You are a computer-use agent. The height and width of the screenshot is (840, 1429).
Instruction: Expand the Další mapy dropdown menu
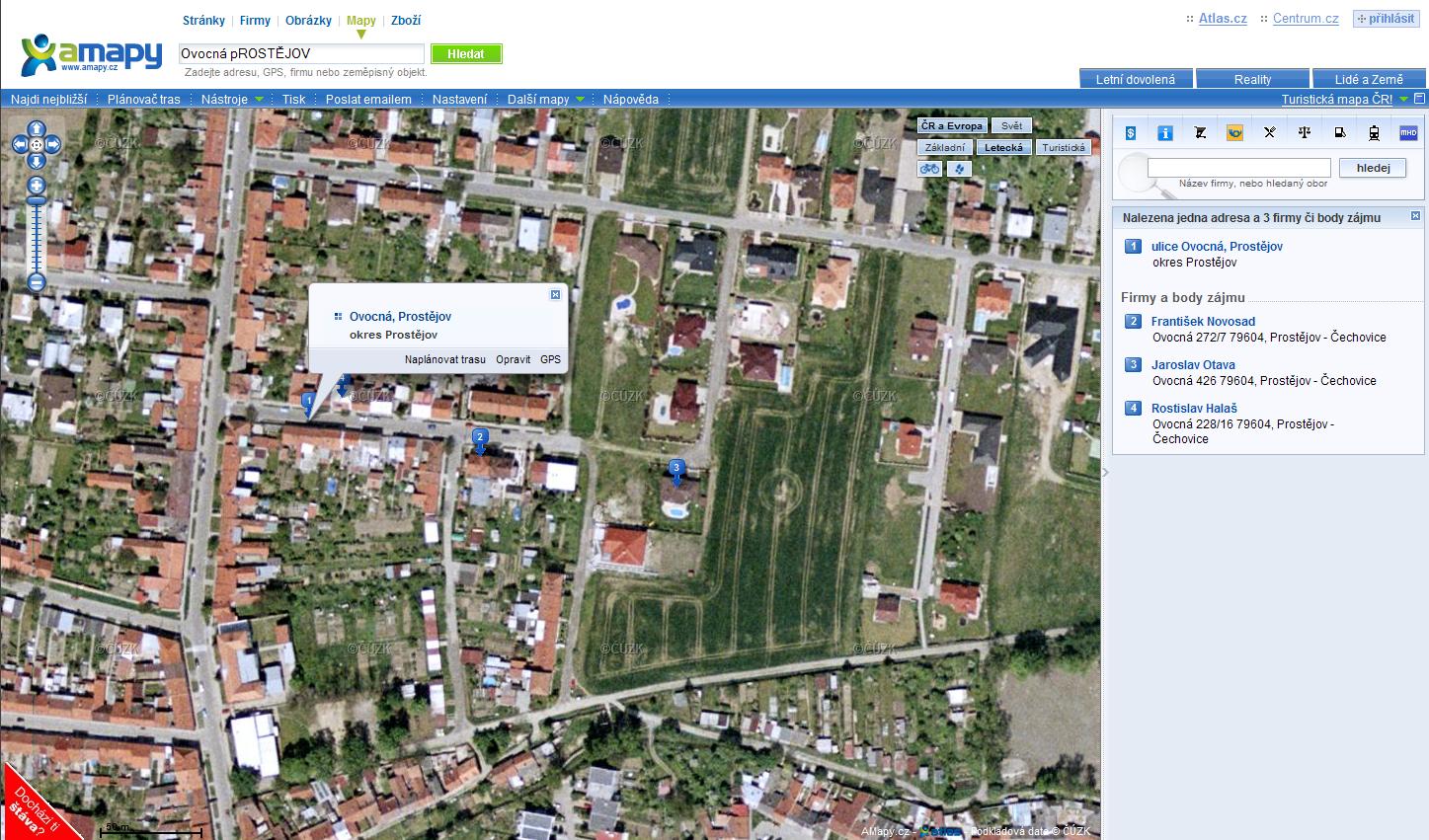(546, 99)
